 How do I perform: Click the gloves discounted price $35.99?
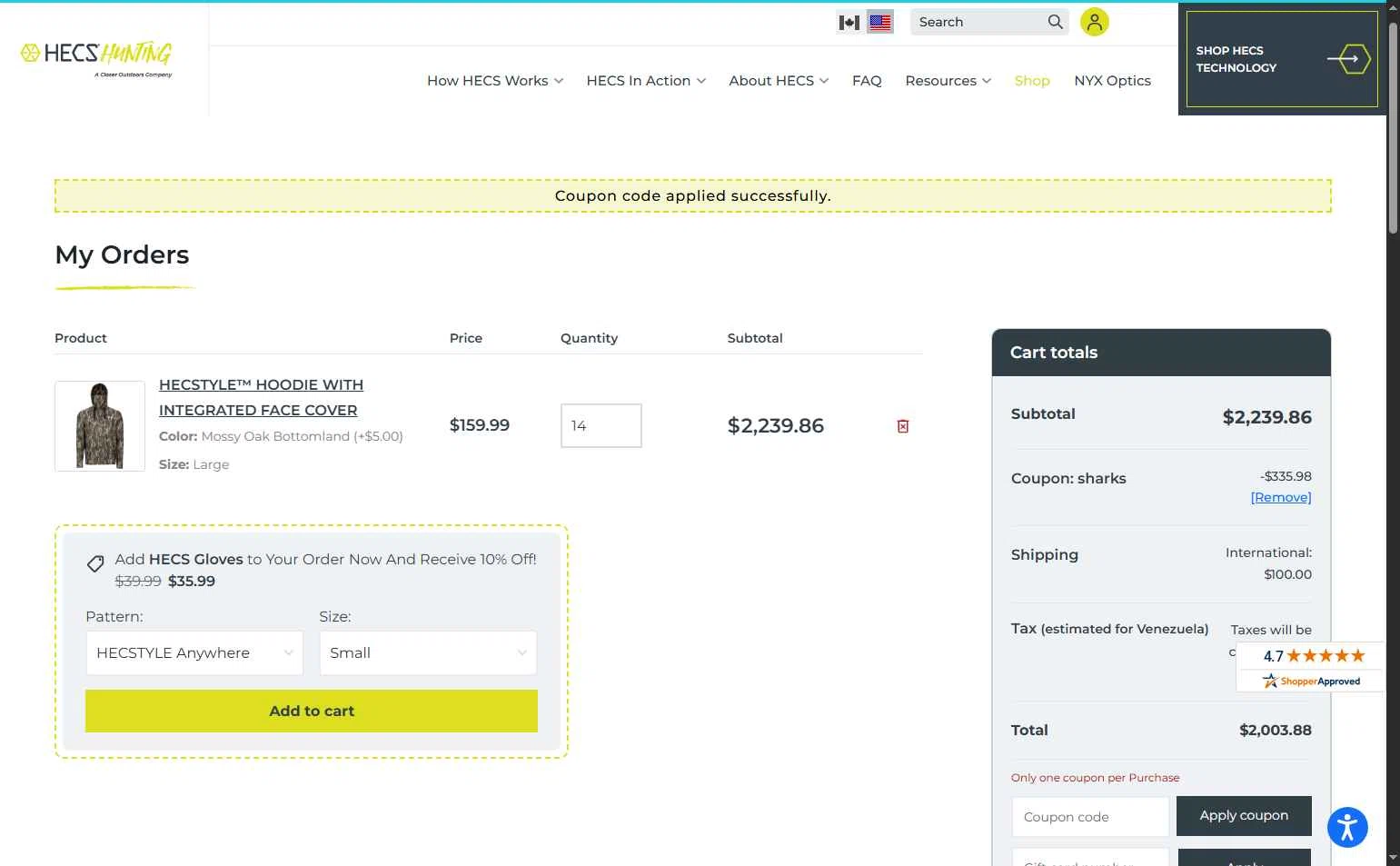click(192, 582)
